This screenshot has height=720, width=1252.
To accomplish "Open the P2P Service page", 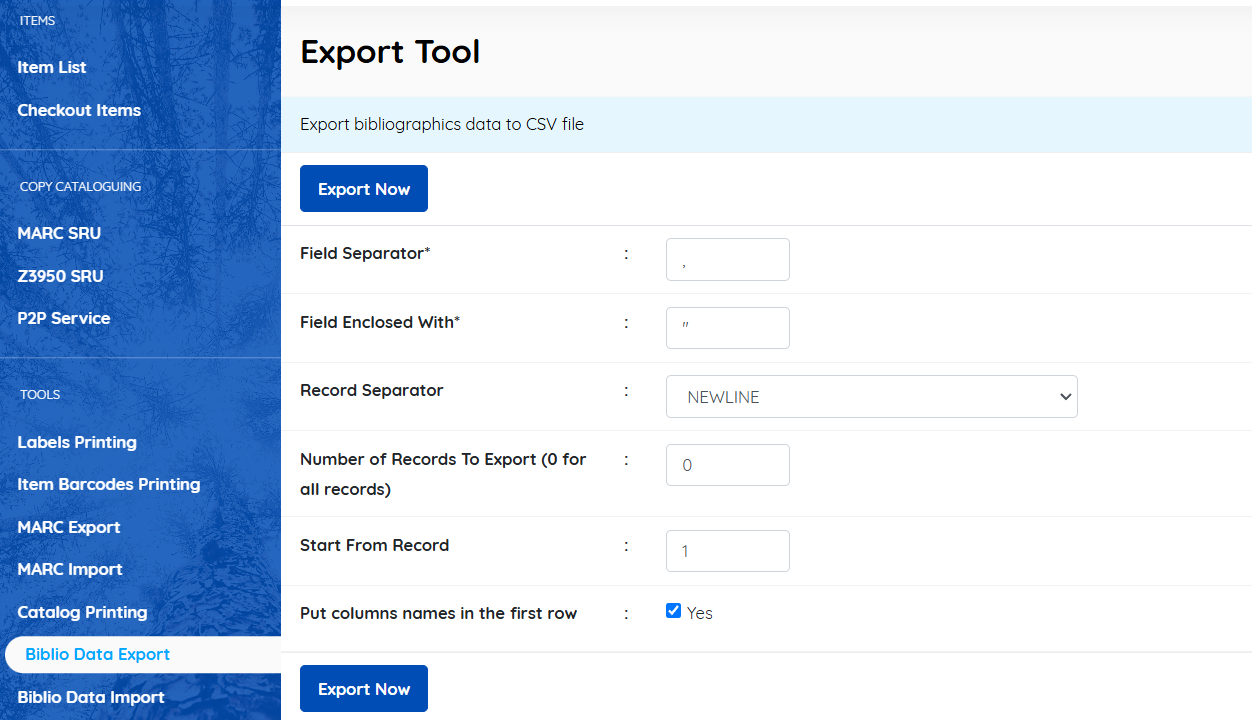I will [x=64, y=318].
